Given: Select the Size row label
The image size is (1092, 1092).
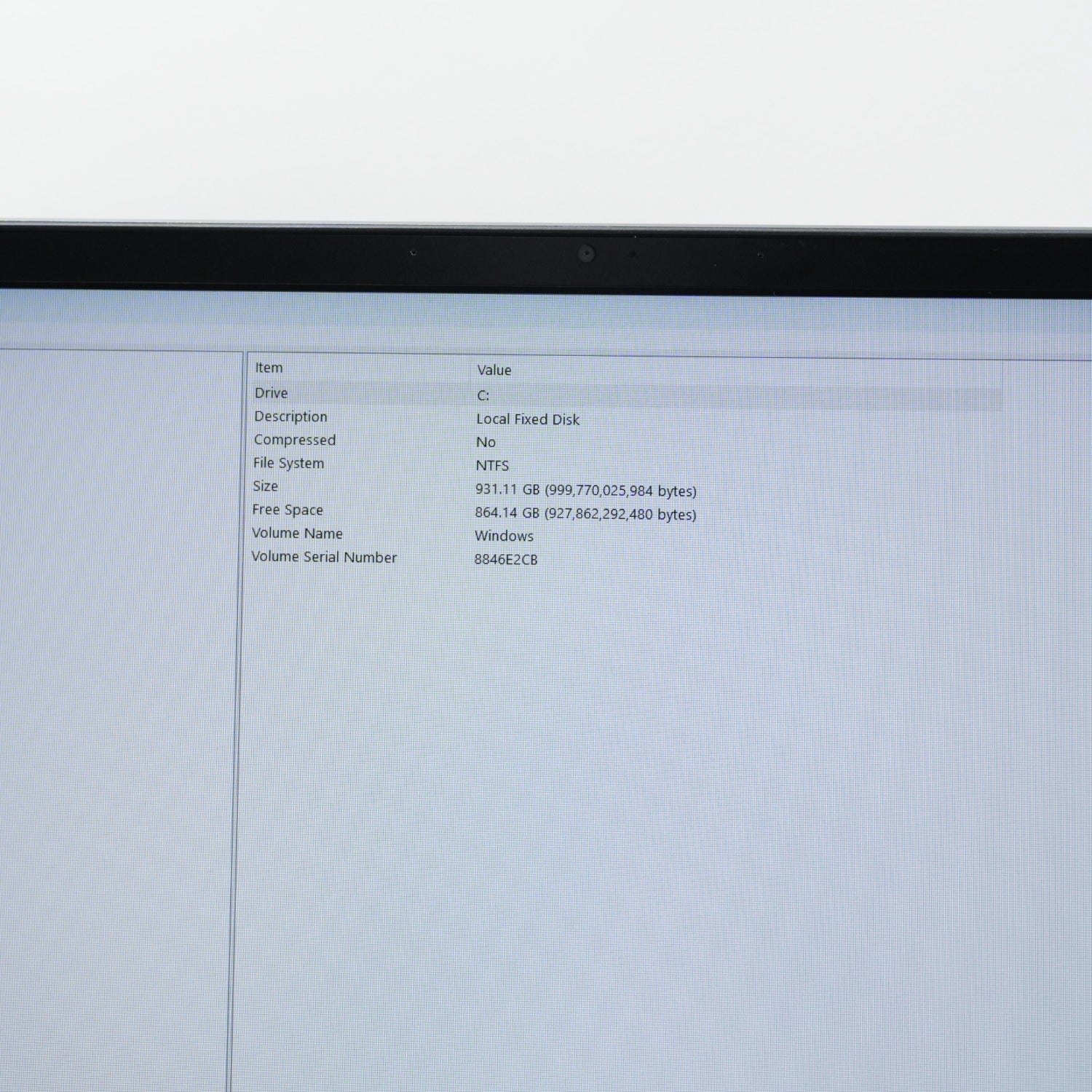Looking at the screenshot, I should tap(265, 486).
